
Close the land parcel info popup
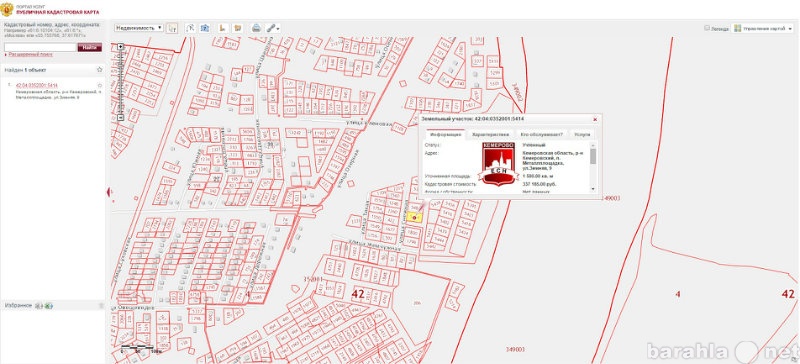(x=595, y=119)
